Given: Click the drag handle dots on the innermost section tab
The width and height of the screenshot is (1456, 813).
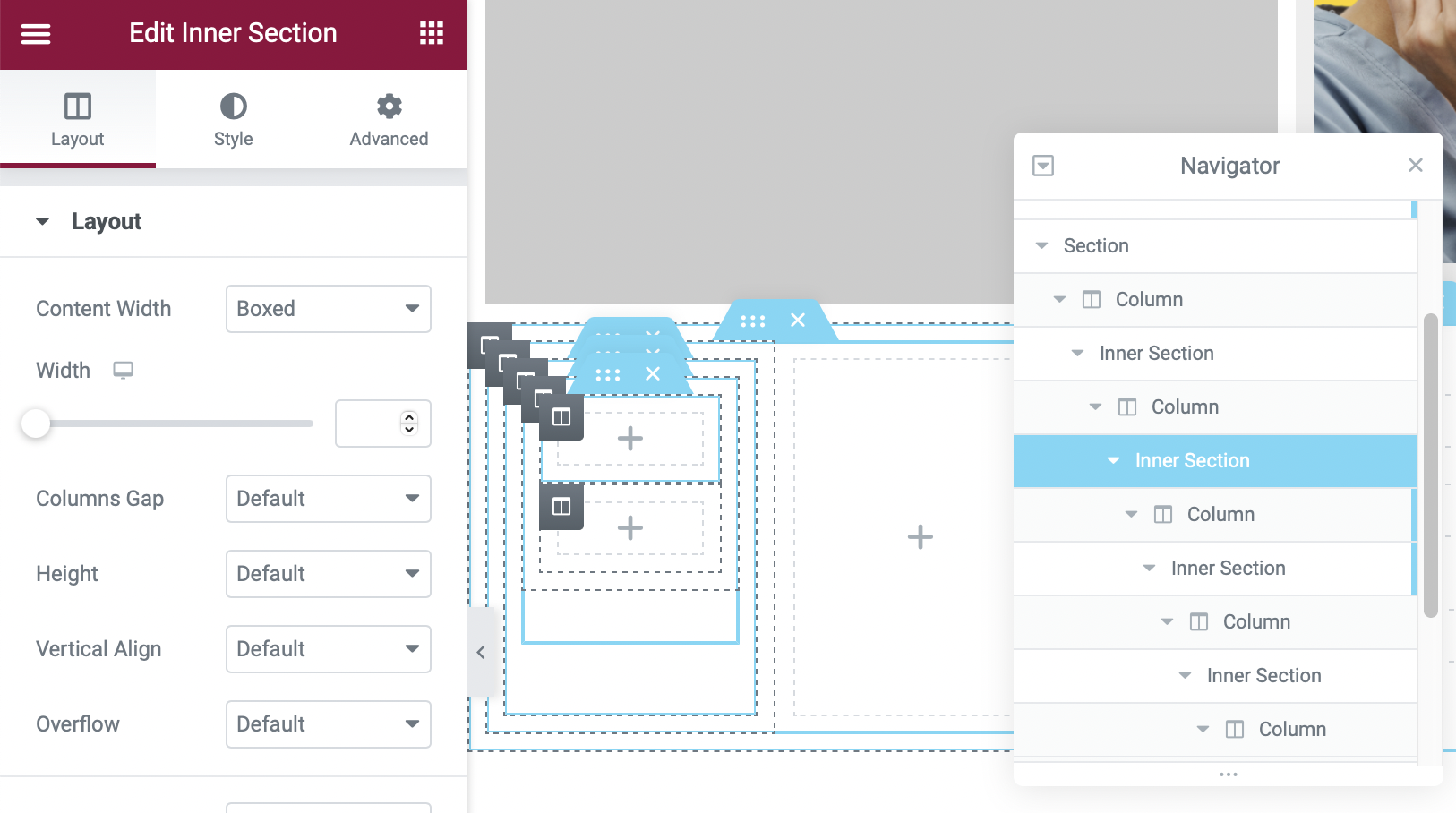Looking at the screenshot, I should click(608, 374).
